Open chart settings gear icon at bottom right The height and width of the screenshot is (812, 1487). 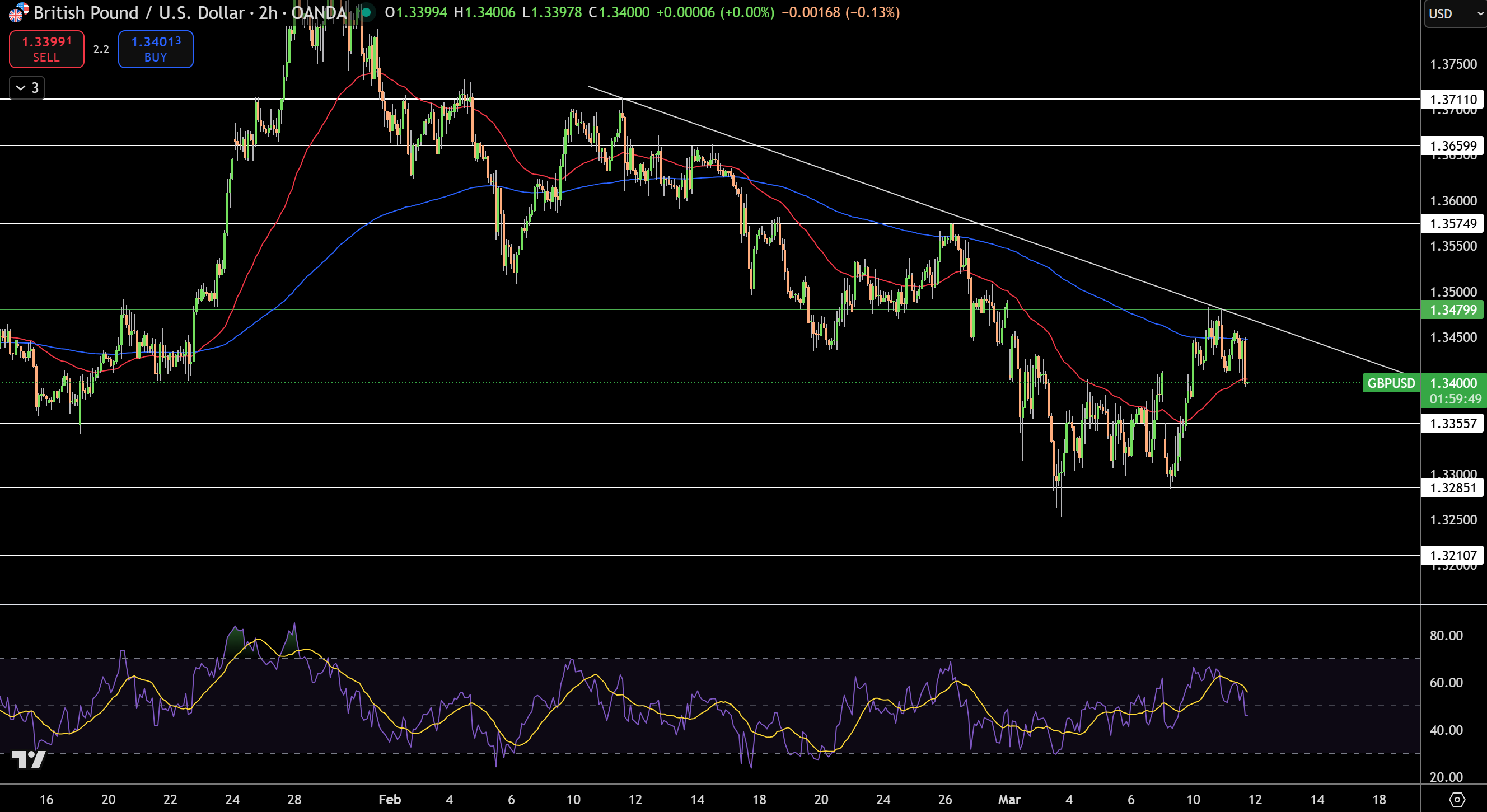(1457, 799)
